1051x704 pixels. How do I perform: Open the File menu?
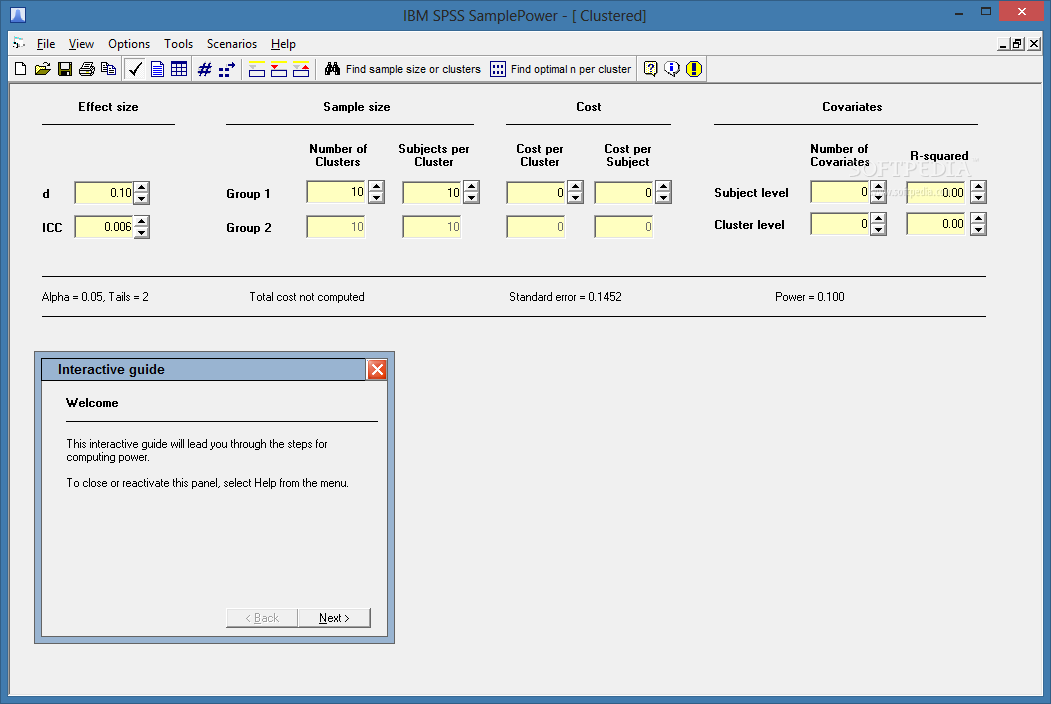coord(46,44)
